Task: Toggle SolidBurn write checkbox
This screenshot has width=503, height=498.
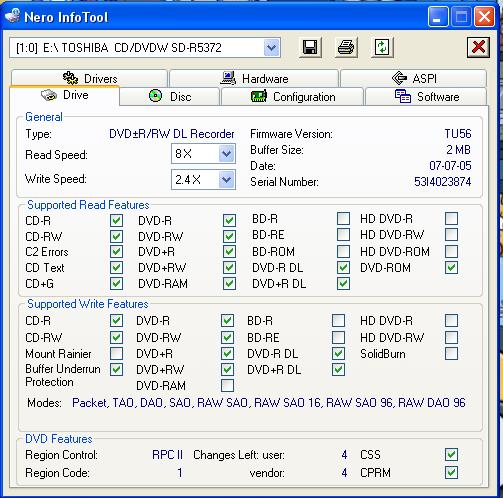Action: click(x=451, y=353)
